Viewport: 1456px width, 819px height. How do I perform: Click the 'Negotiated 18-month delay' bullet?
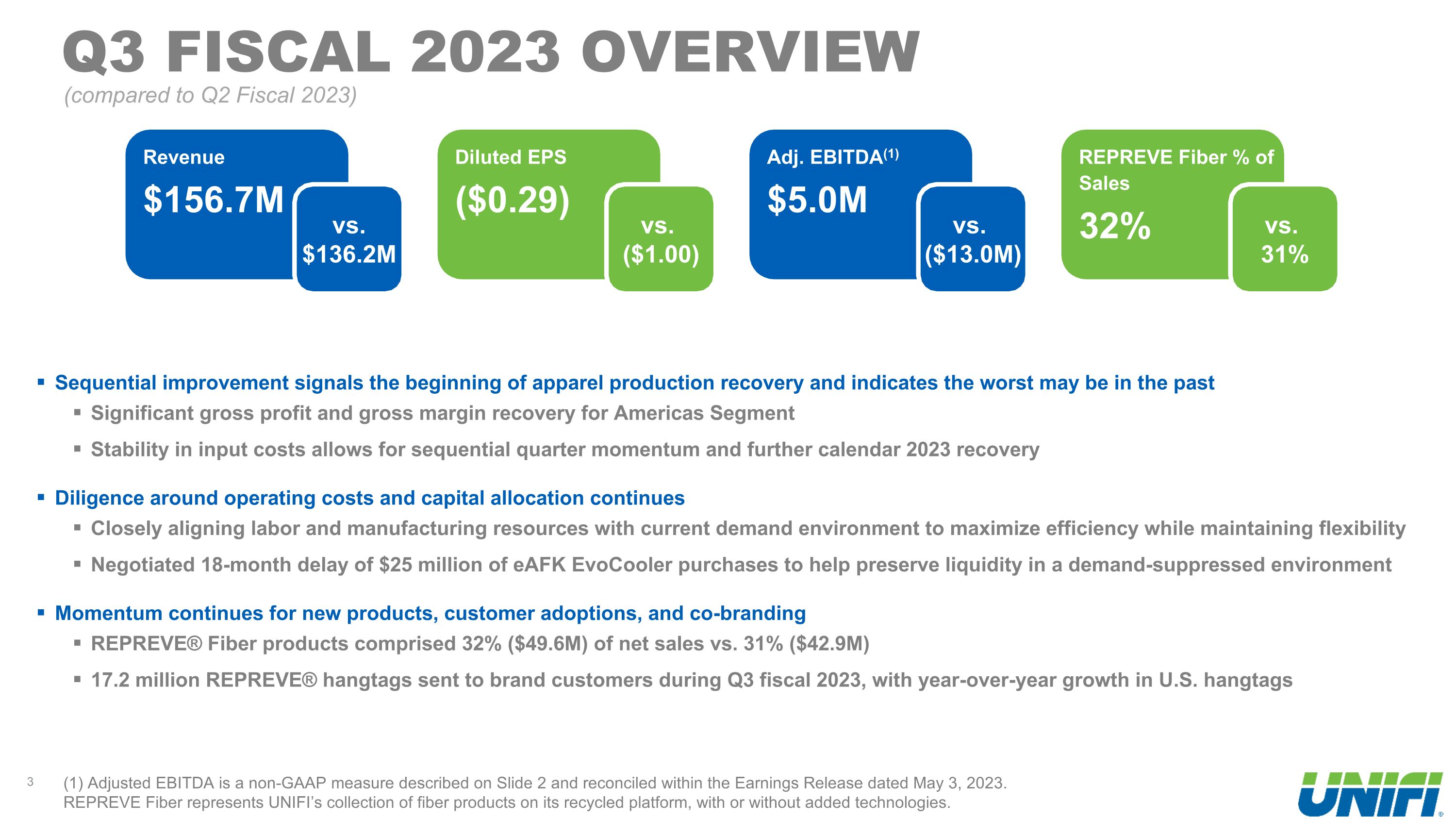[742, 565]
